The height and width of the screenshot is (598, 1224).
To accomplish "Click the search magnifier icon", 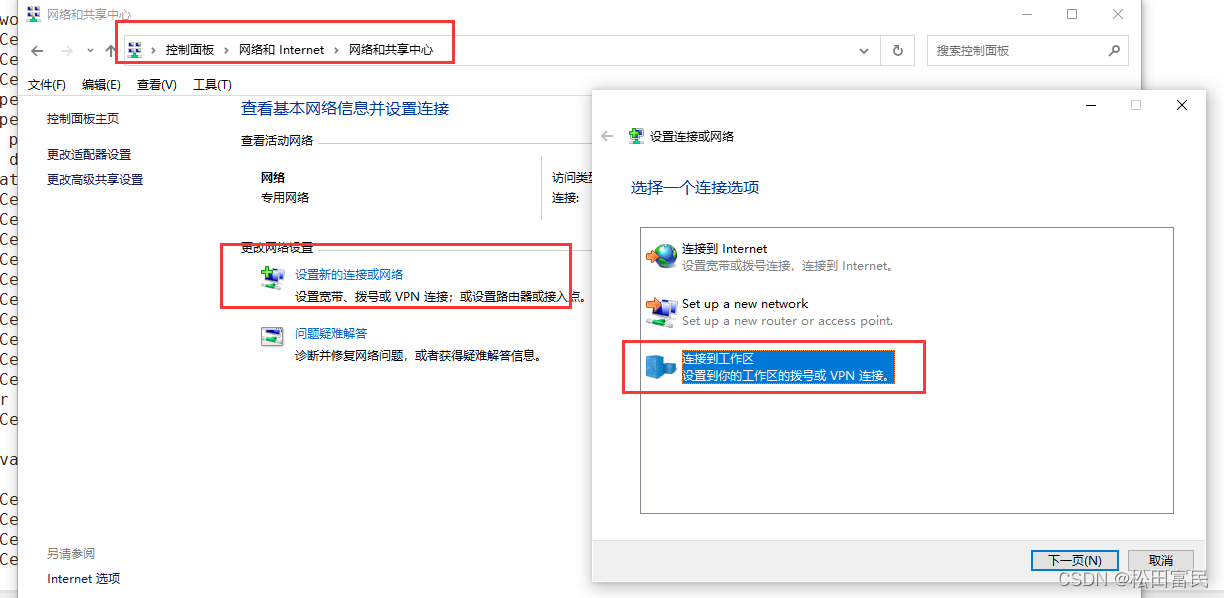I will (1114, 50).
